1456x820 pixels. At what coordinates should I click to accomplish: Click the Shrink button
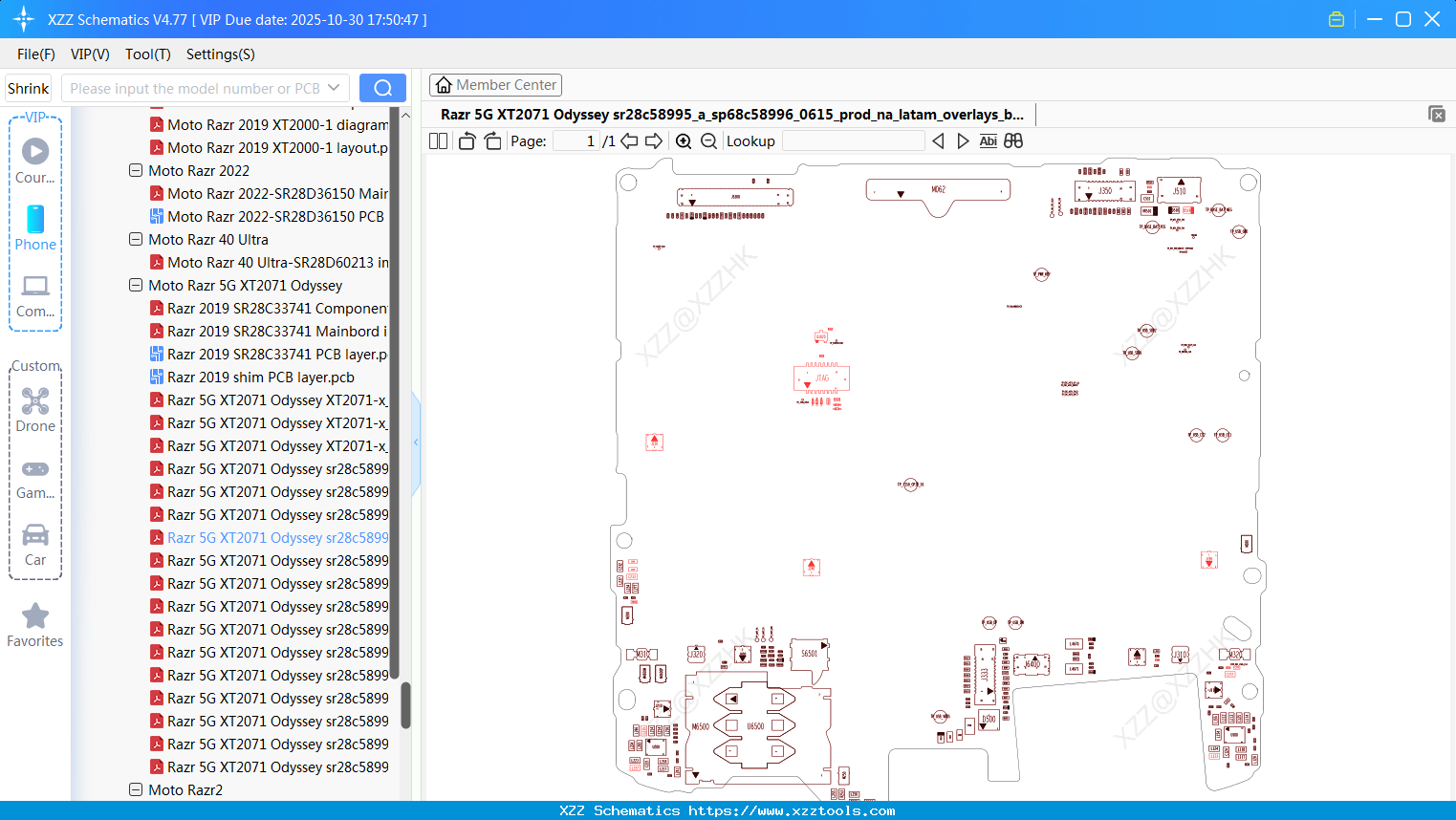[x=28, y=88]
